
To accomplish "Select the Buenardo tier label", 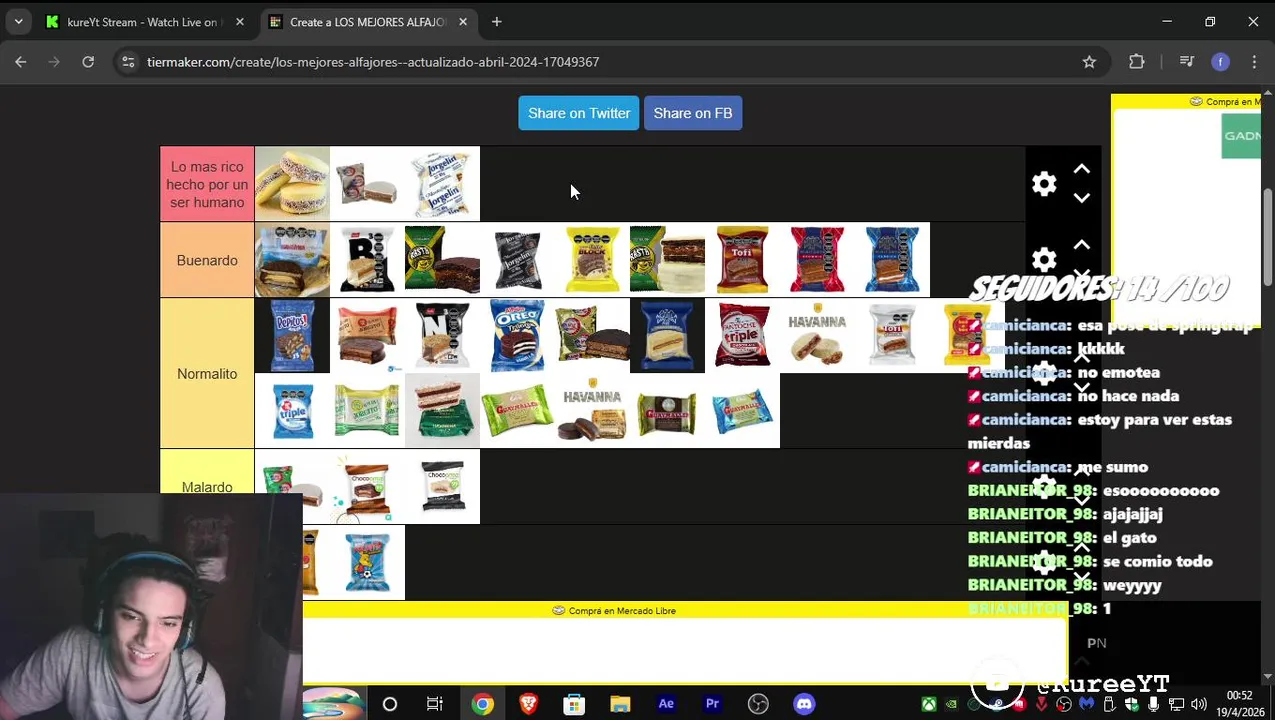I will click(x=207, y=260).
